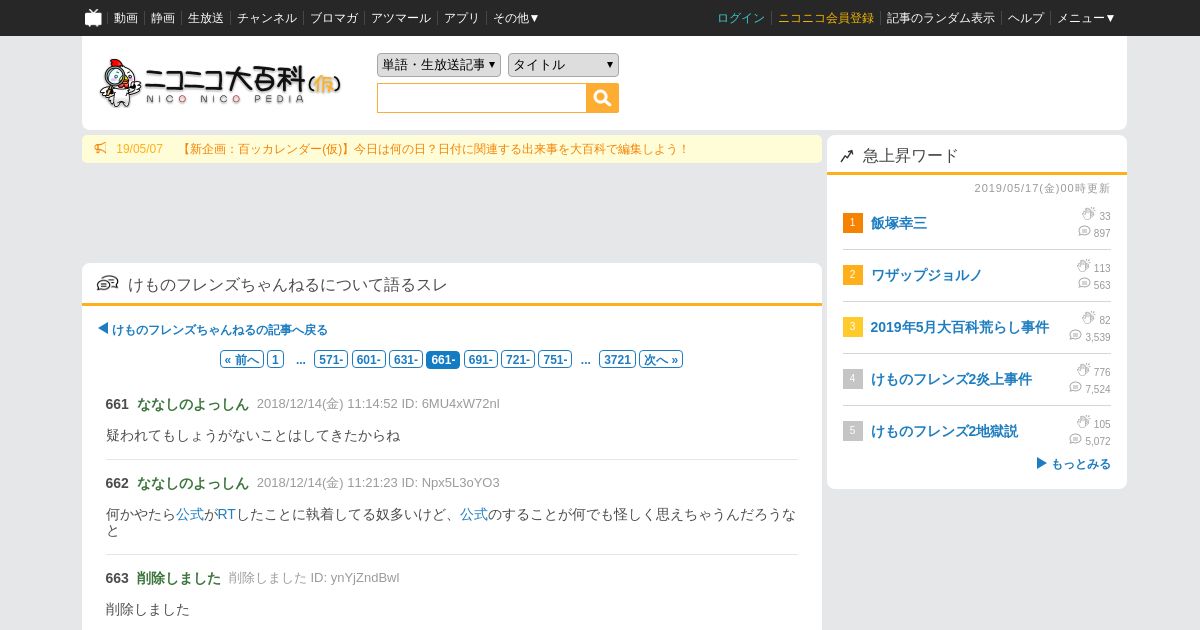Go to next page 次へ »
This screenshot has width=1200, height=630.
point(661,359)
